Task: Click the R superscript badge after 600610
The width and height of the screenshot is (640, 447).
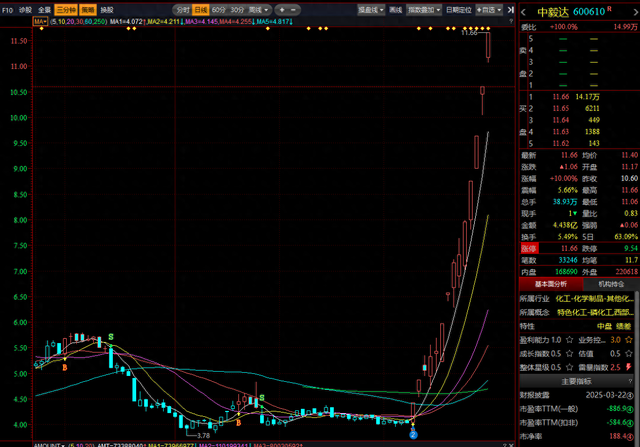Action: pos(609,9)
